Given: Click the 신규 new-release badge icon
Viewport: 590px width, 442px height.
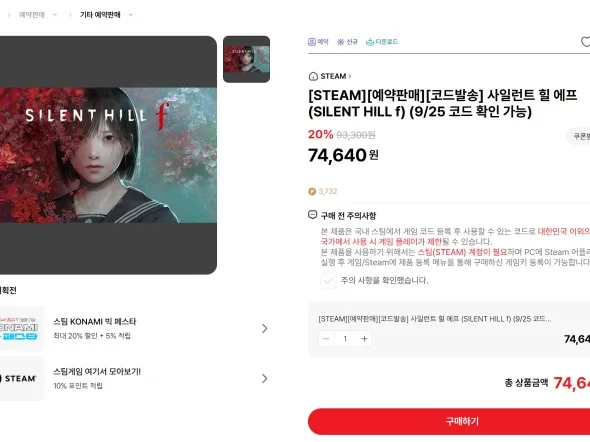Looking at the screenshot, I should [341, 42].
